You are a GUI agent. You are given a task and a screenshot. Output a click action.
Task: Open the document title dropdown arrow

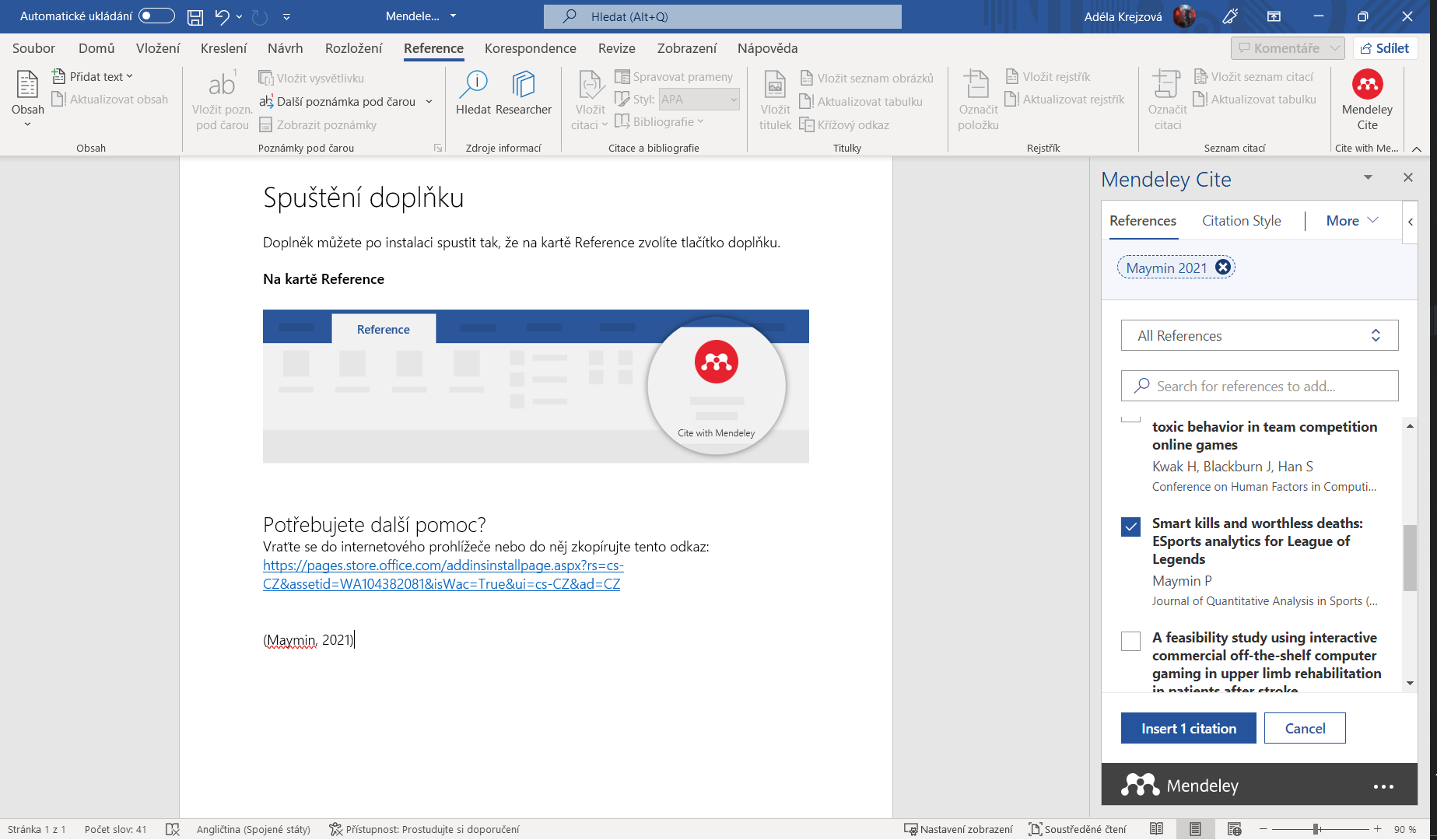point(453,16)
